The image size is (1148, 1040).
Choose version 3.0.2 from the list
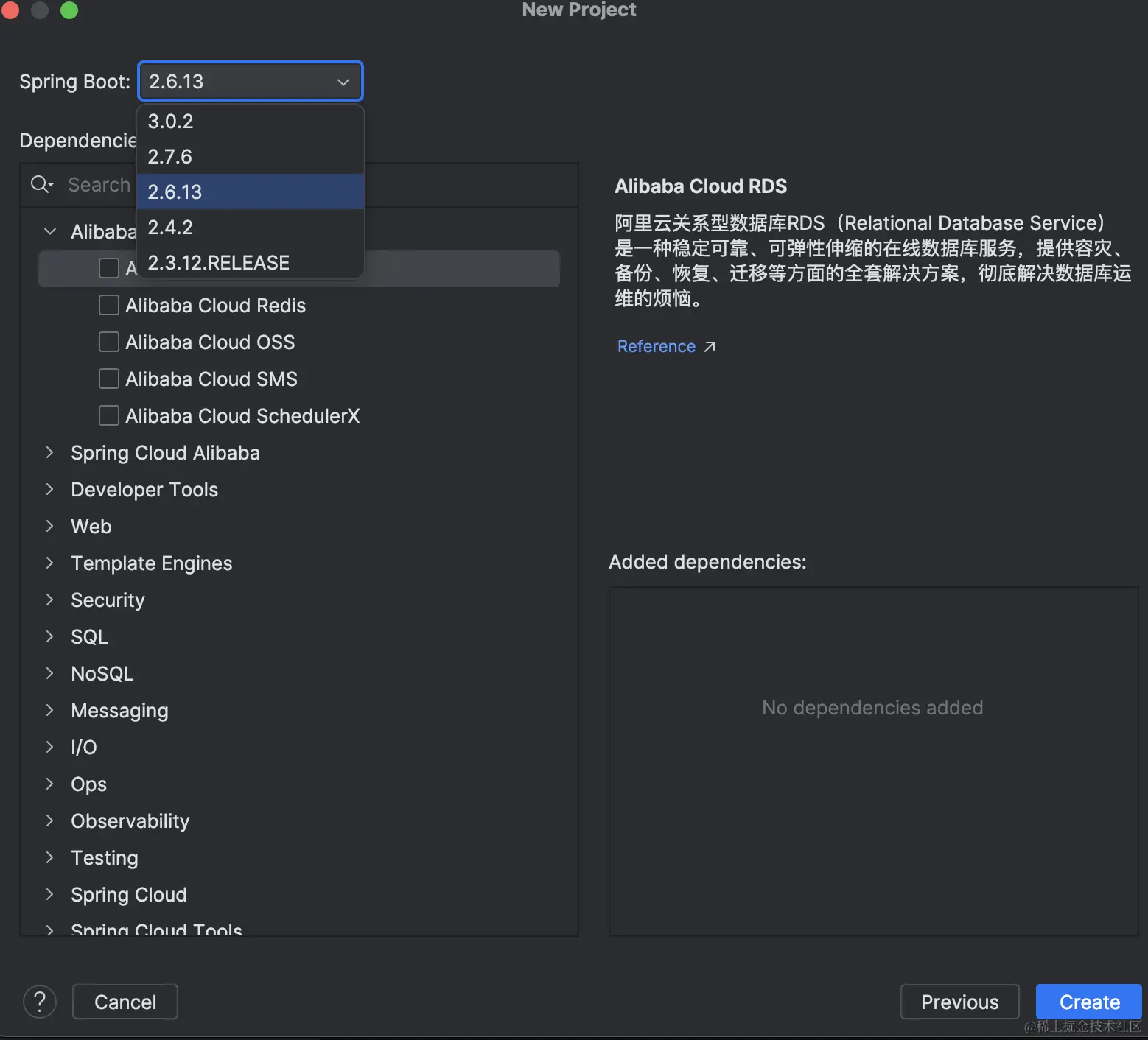point(251,121)
